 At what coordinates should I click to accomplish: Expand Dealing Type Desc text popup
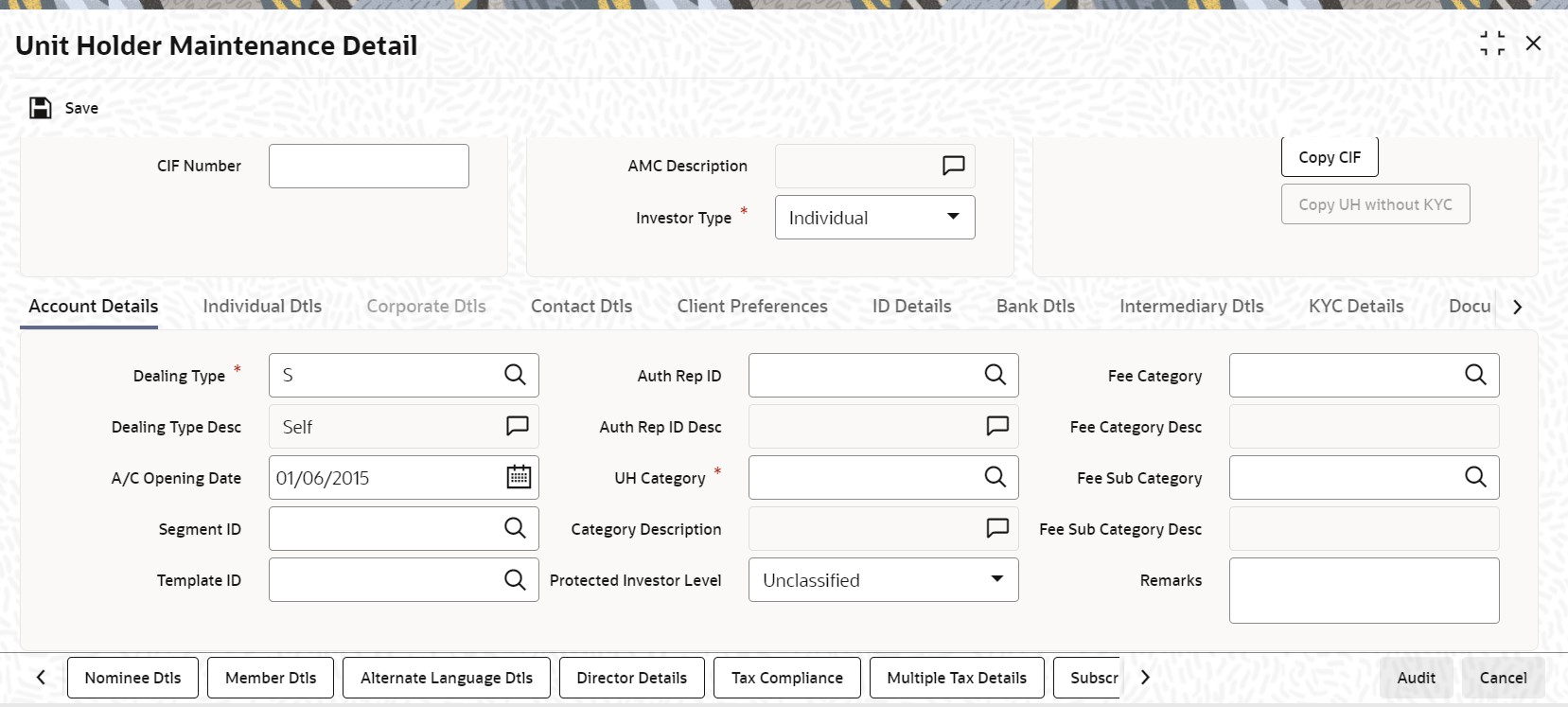(518, 426)
